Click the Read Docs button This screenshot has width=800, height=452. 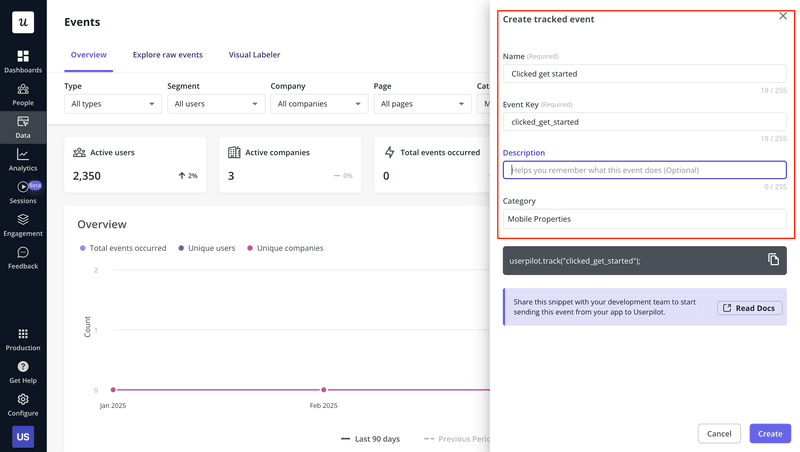tap(749, 308)
